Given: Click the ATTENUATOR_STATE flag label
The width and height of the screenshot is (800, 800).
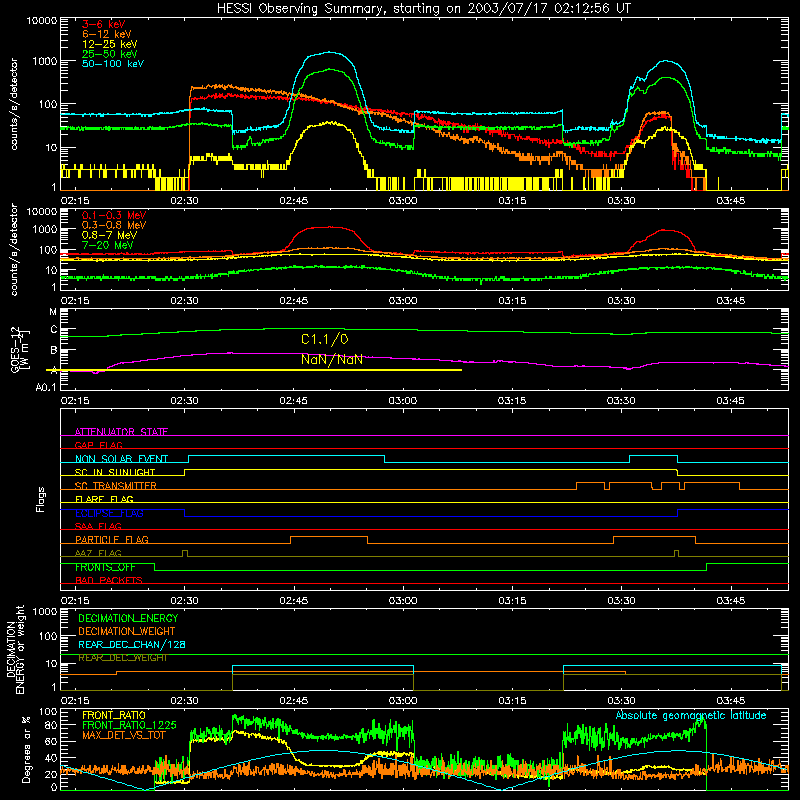Looking at the screenshot, I should (121, 432).
